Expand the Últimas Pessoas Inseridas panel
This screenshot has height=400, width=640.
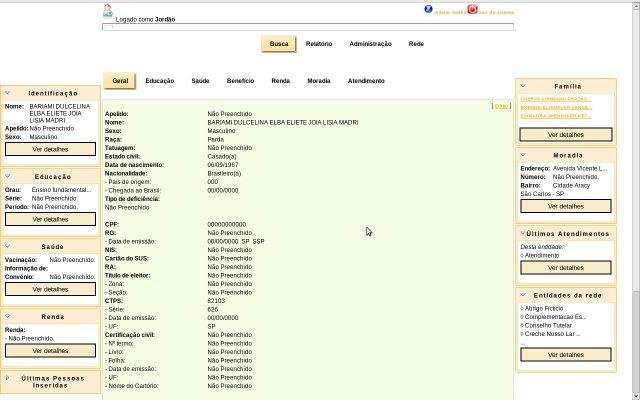tap(7, 378)
